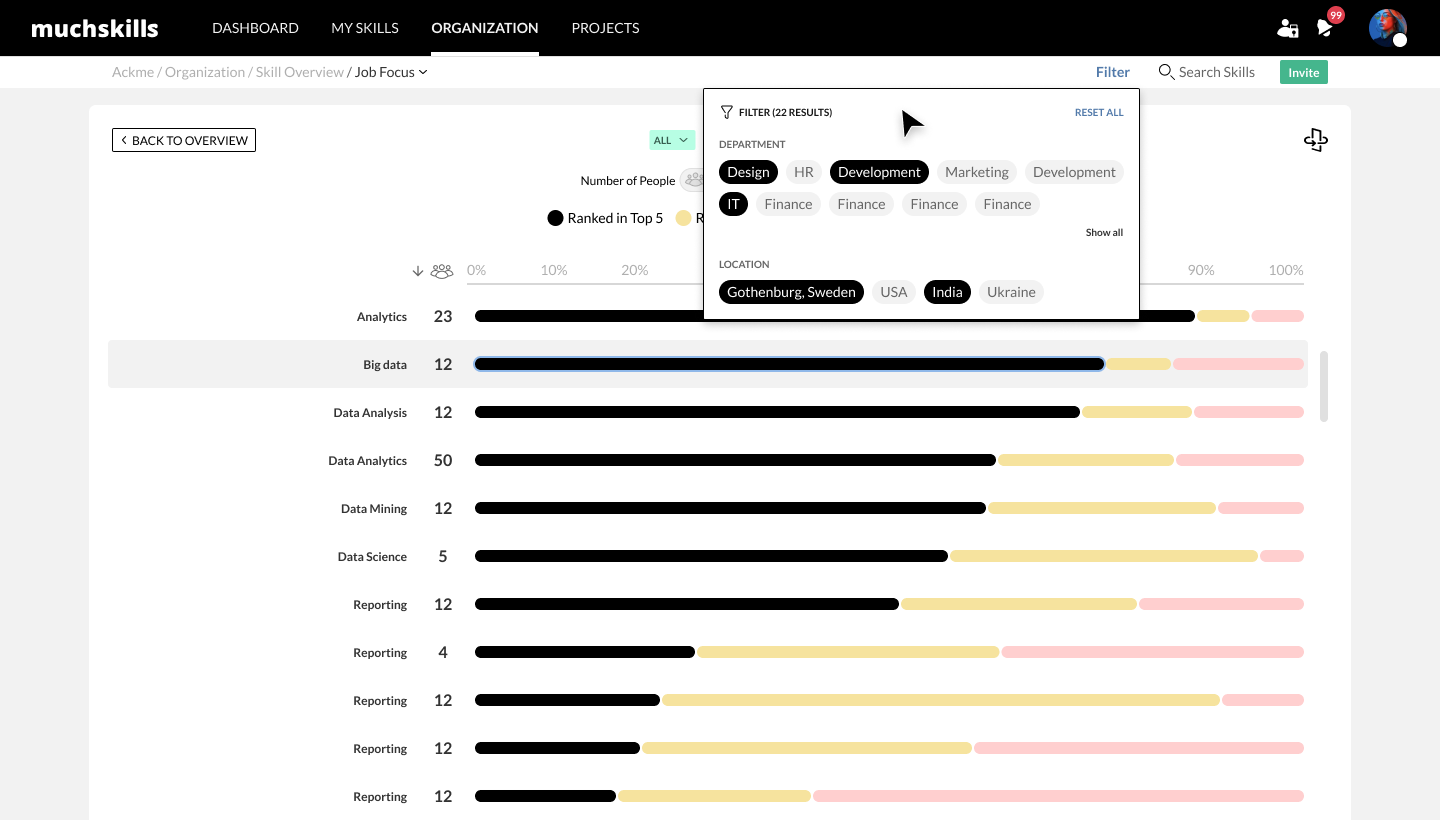Select the Data Analysis skill label
This screenshot has width=1440, height=820.
(x=370, y=413)
